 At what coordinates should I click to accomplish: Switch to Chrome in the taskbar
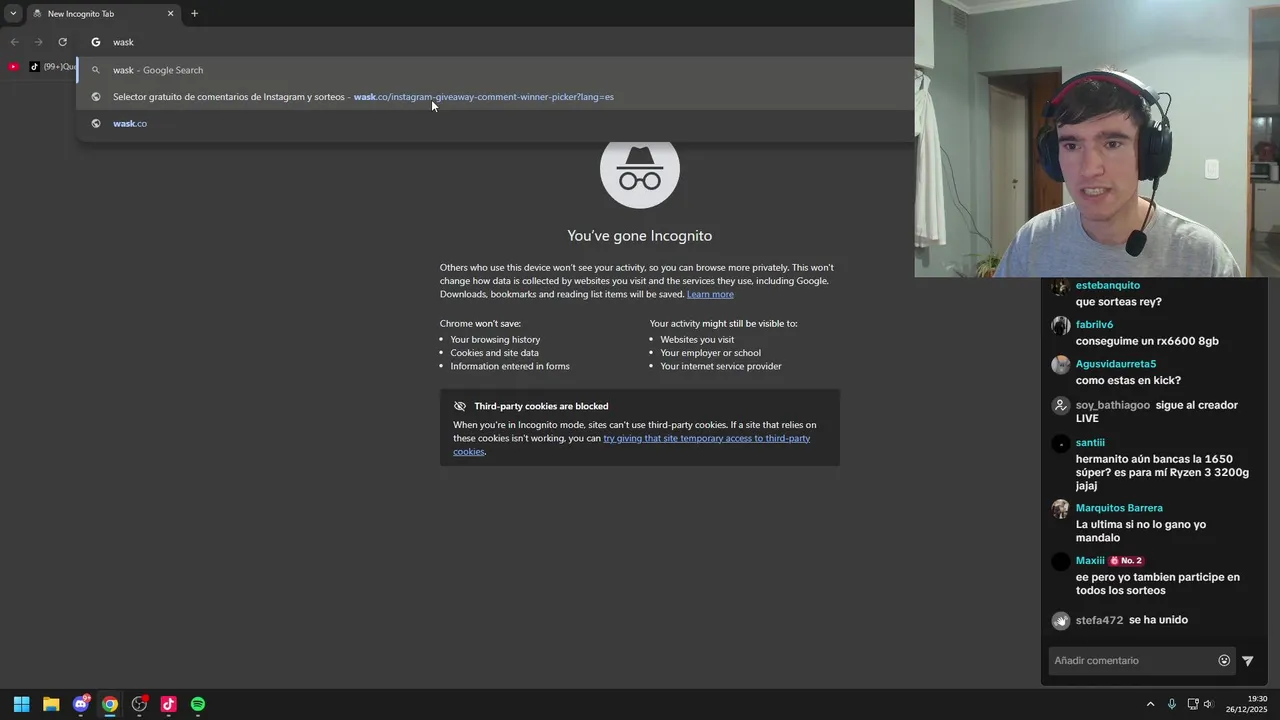[x=110, y=704]
